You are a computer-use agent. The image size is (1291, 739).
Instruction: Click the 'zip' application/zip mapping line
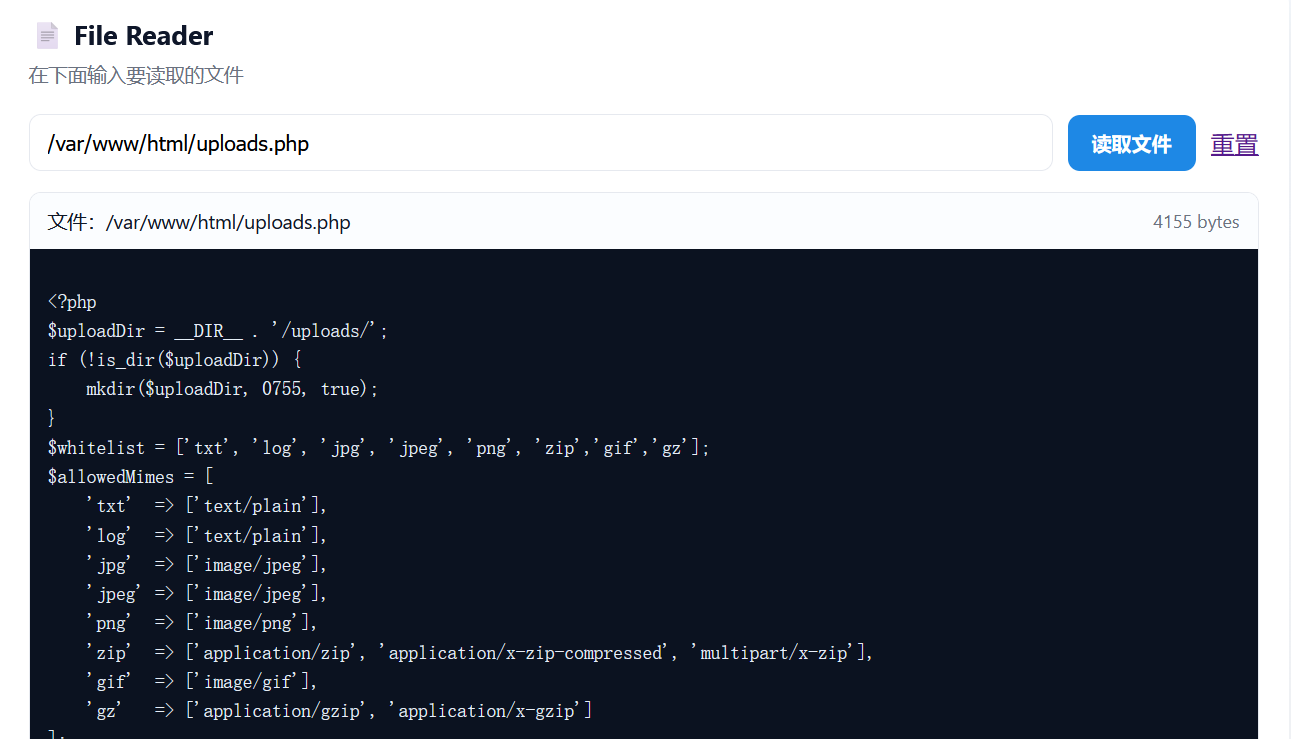pos(479,653)
